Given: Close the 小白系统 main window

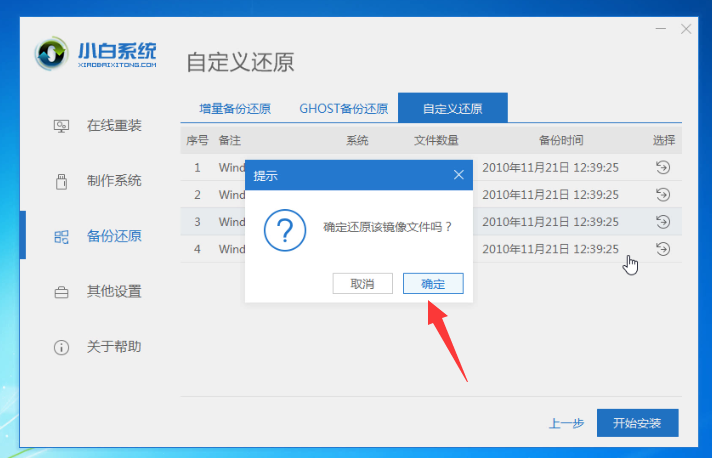Looking at the screenshot, I should 686,29.
